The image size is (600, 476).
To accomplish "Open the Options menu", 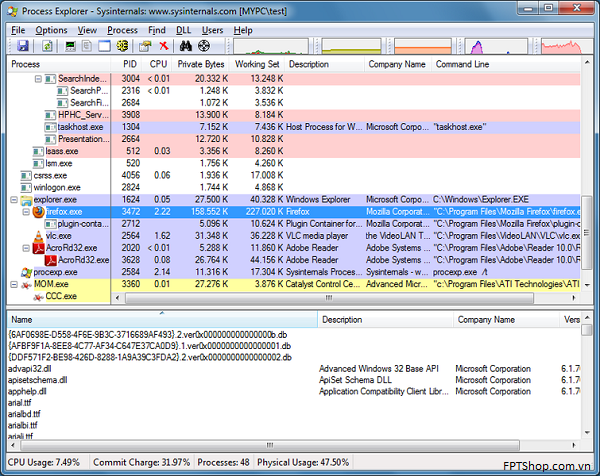I will 51,30.
